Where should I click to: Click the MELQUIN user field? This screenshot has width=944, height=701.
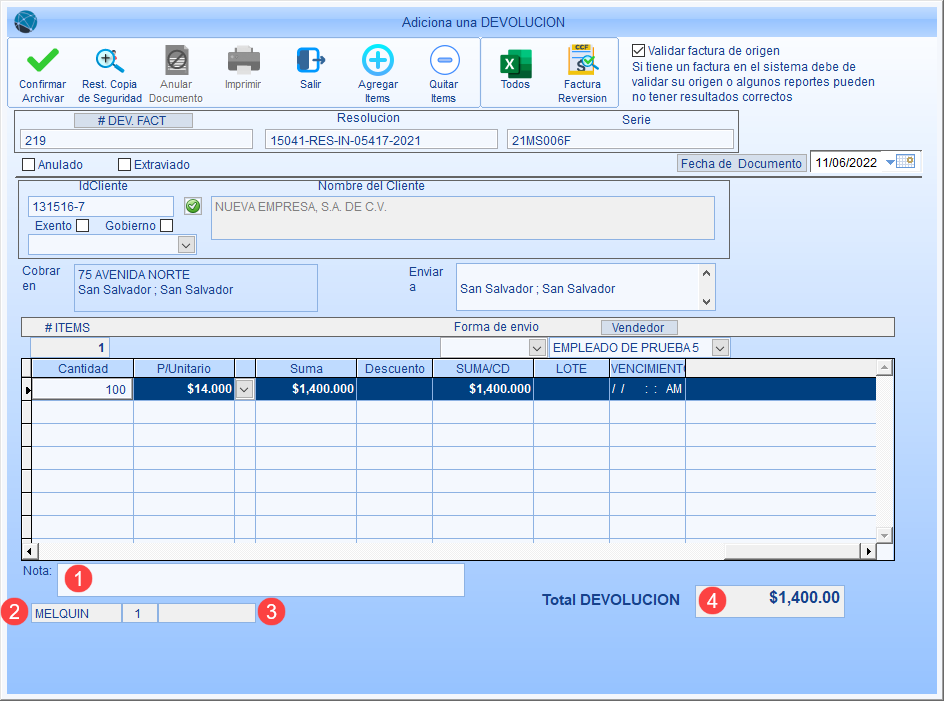click(76, 613)
